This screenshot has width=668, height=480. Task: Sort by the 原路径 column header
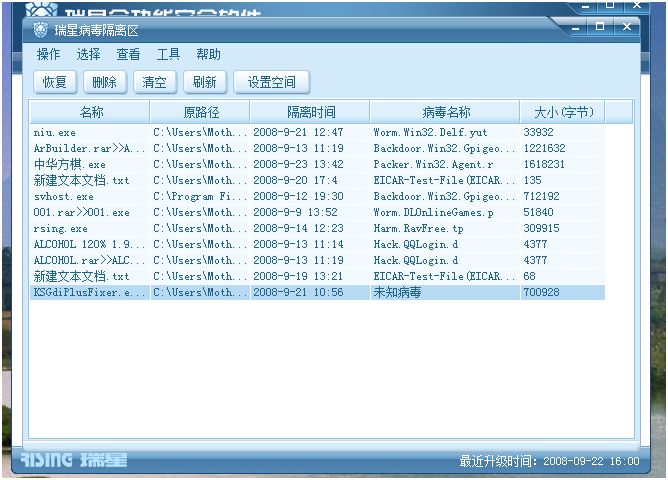pyautogui.click(x=200, y=112)
